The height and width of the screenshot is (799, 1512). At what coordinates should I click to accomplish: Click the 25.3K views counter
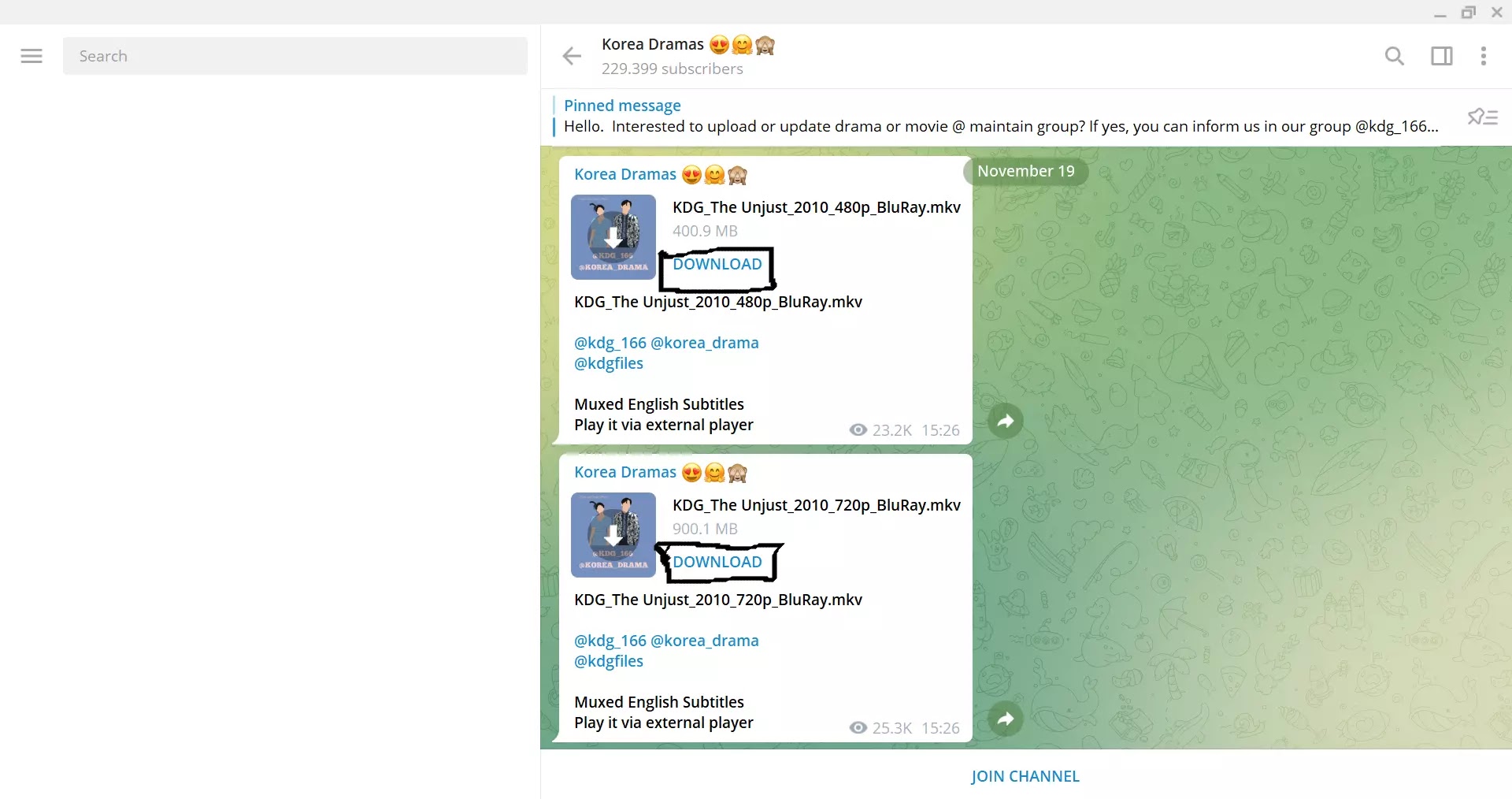click(880, 728)
